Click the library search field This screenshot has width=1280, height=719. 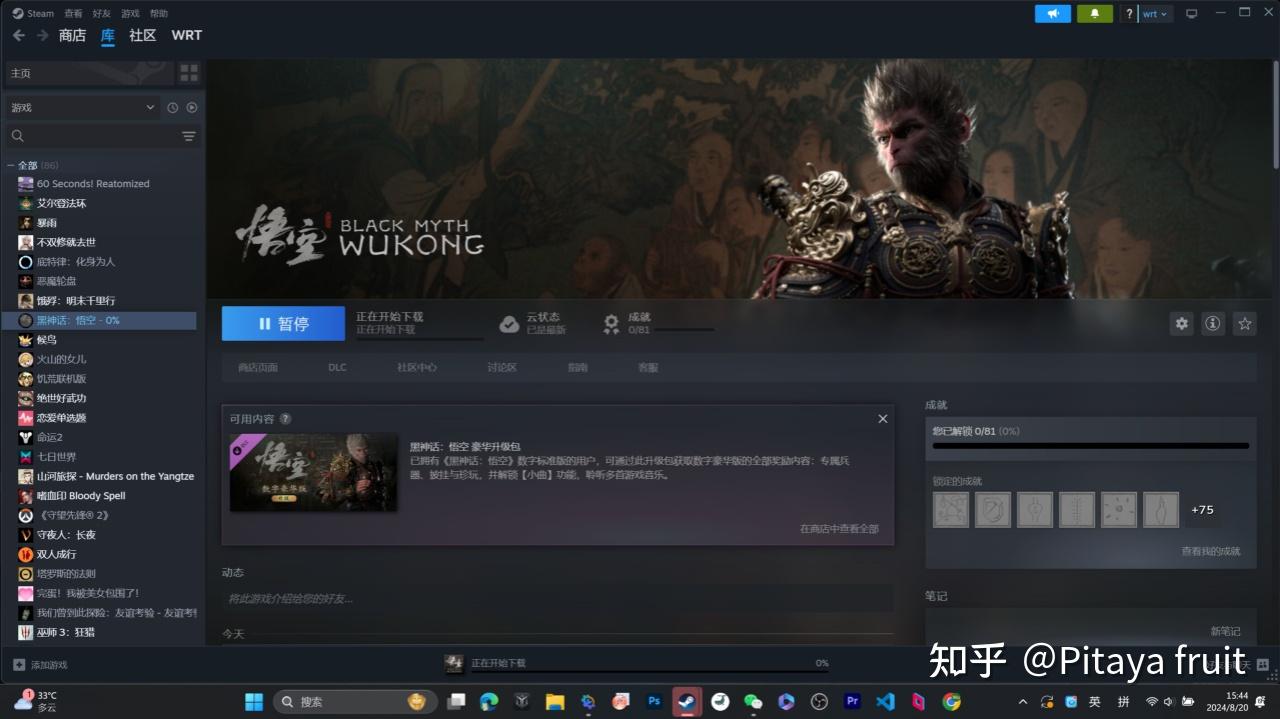click(103, 136)
